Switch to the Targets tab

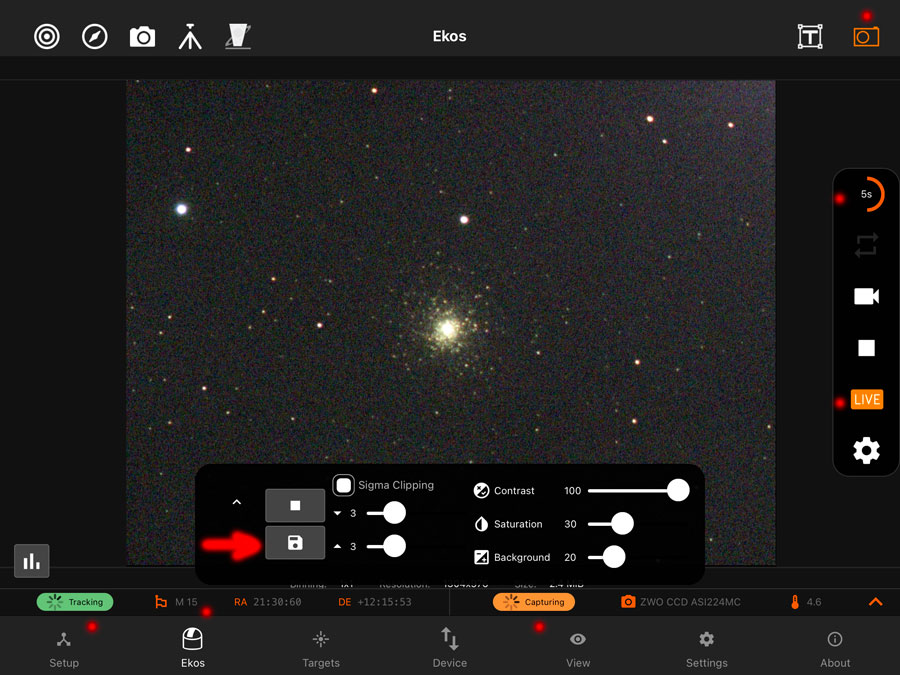(321, 648)
